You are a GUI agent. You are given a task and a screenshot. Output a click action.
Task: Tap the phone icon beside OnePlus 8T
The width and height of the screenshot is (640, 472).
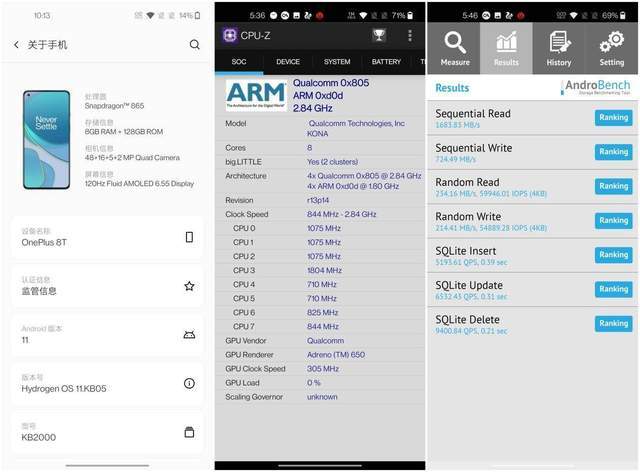click(x=189, y=237)
